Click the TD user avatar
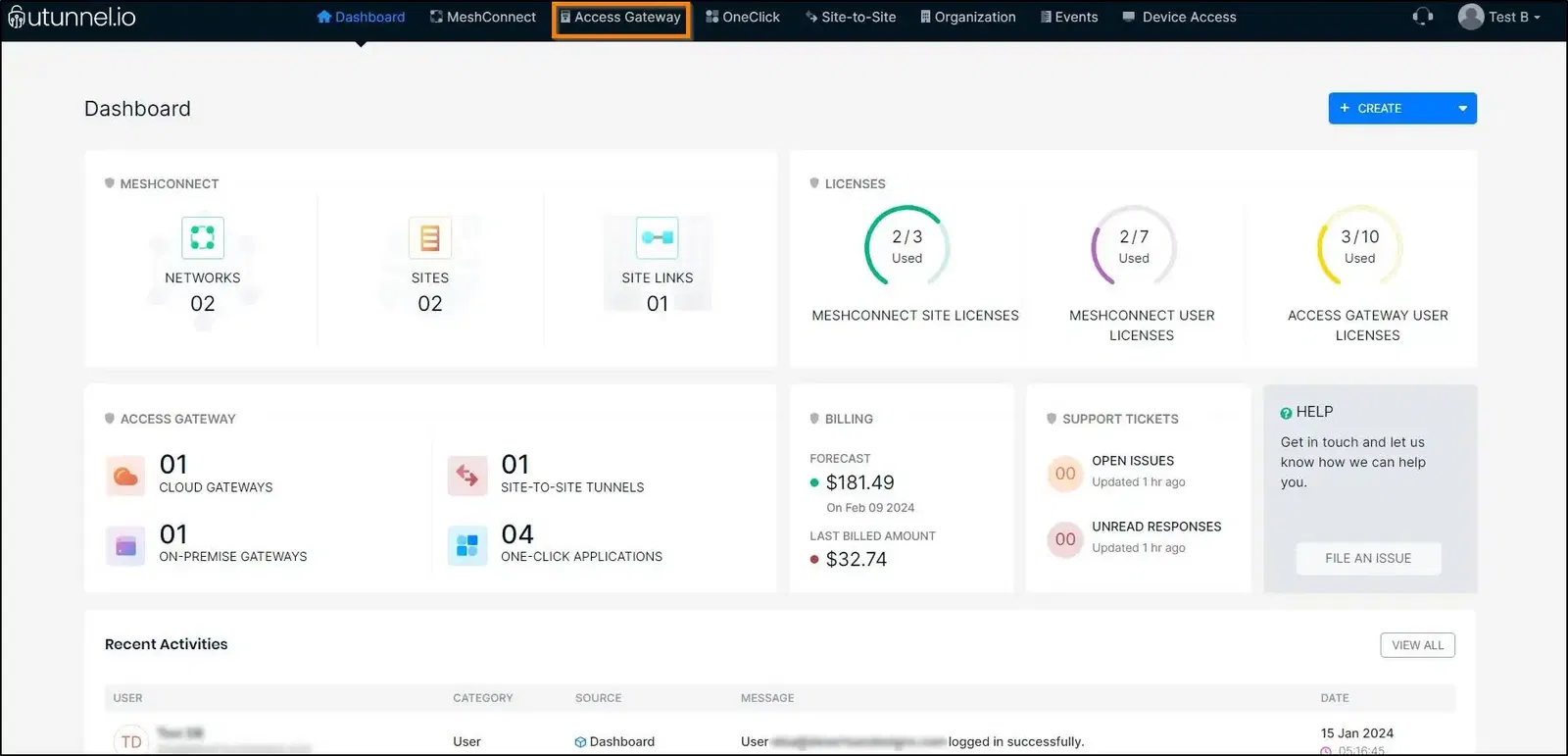 coord(131,741)
